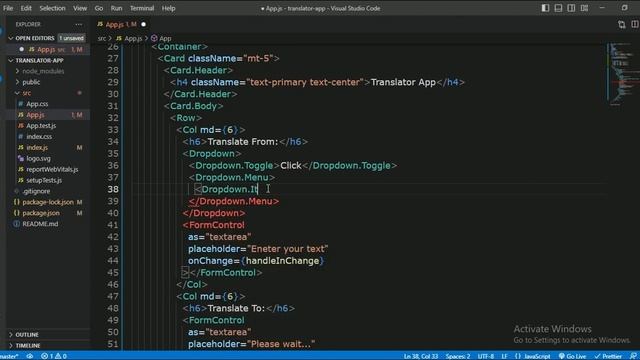Open the Go menu

pyautogui.click(x=99, y=8)
